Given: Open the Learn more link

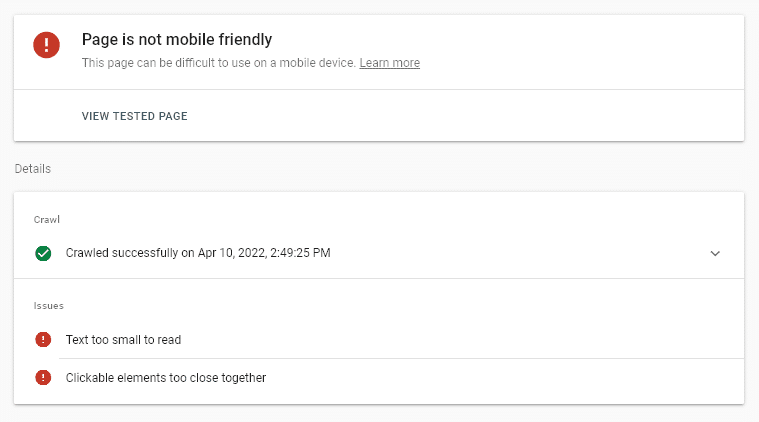Looking at the screenshot, I should tap(390, 63).
